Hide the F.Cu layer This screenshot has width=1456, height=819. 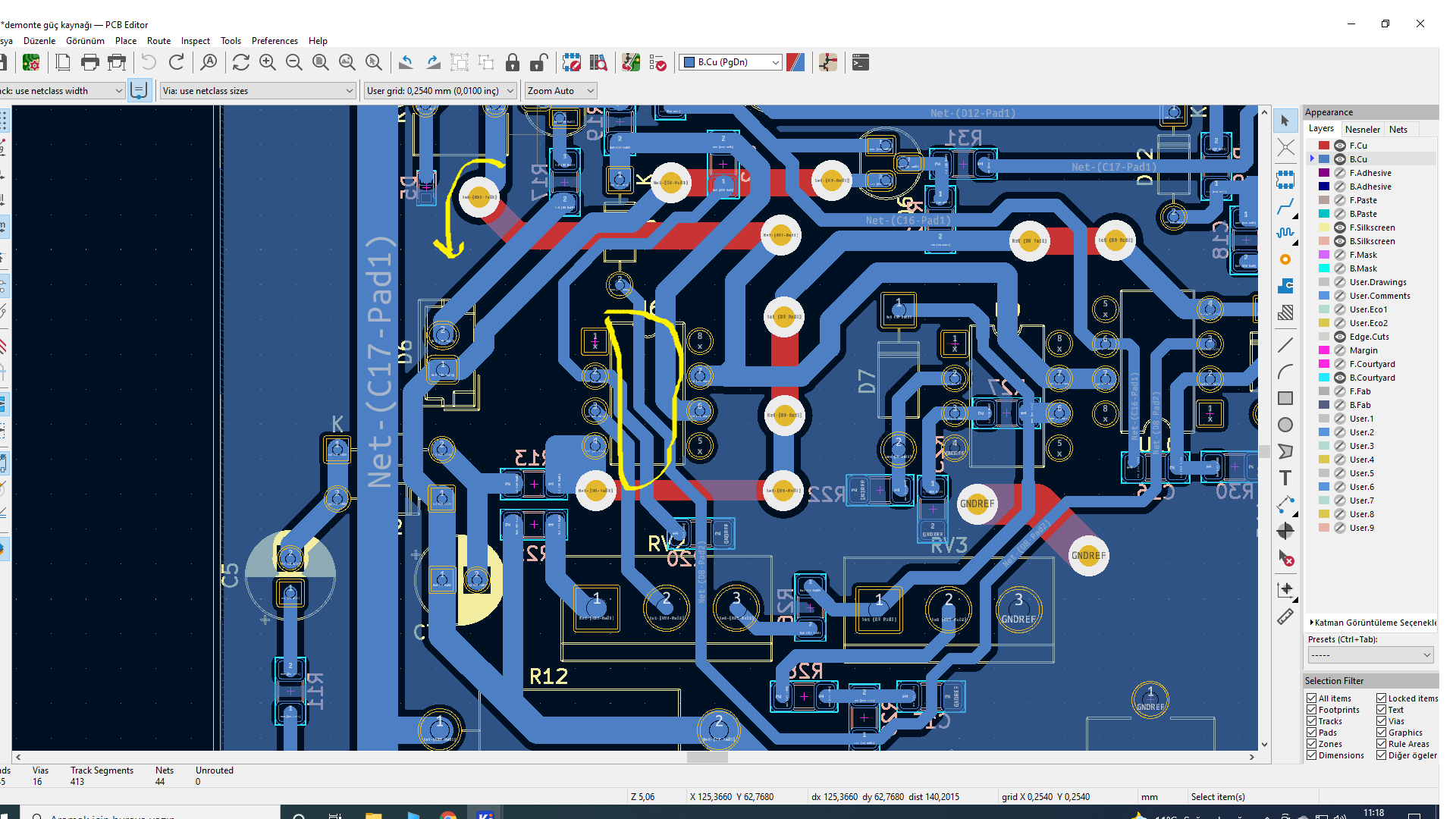tap(1340, 146)
